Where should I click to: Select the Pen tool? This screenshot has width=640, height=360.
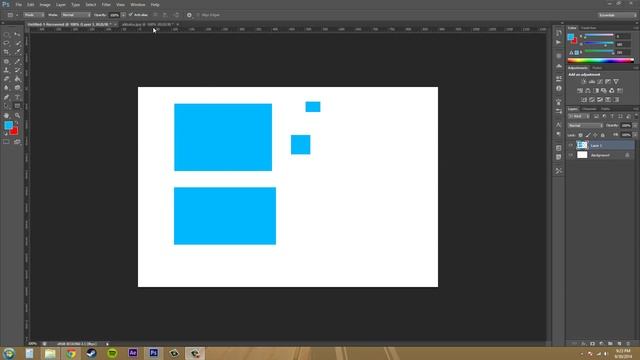(6, 97)
